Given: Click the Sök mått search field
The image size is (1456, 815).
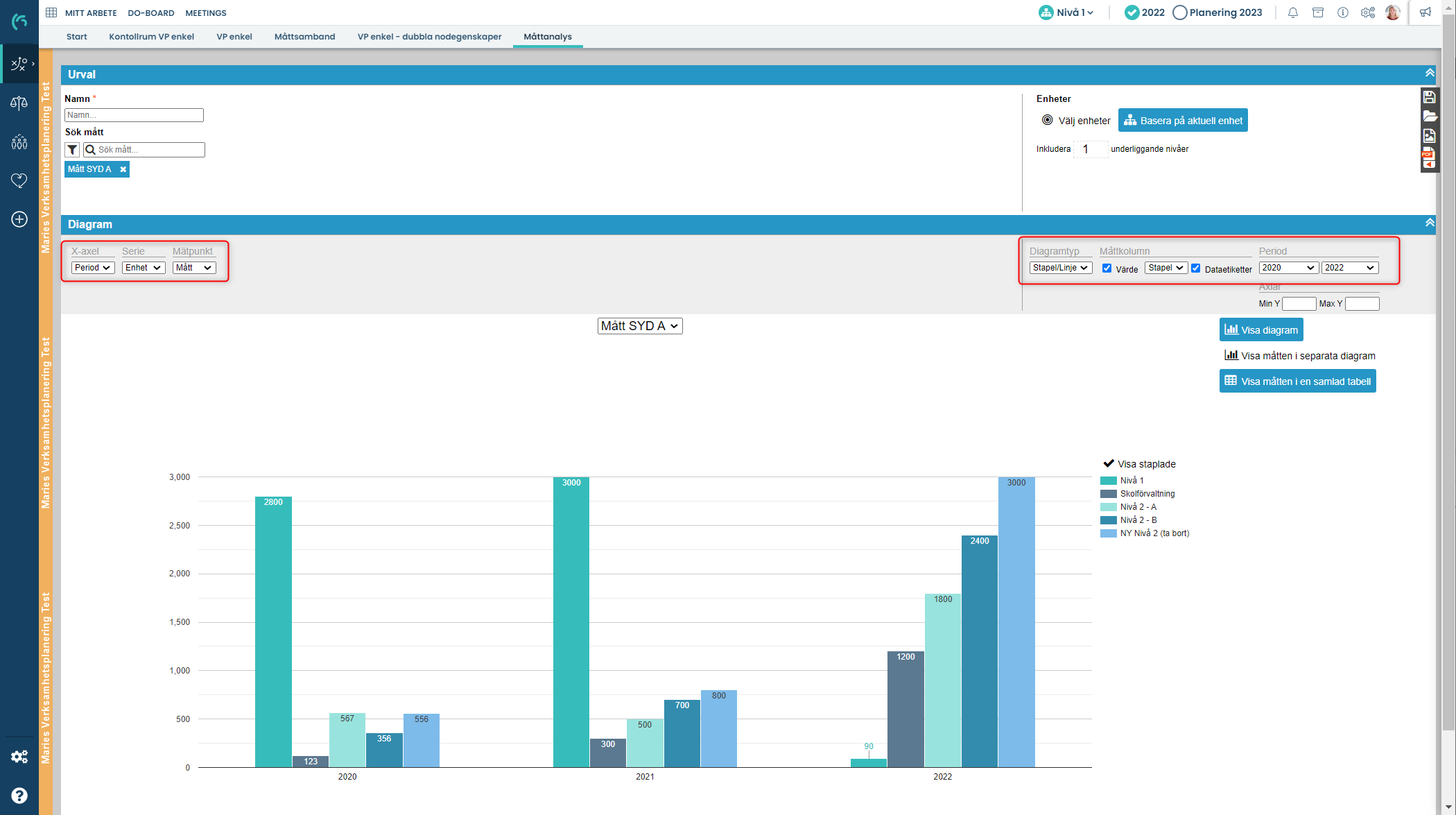Looking at the screenshot, I should pos(144,150).
